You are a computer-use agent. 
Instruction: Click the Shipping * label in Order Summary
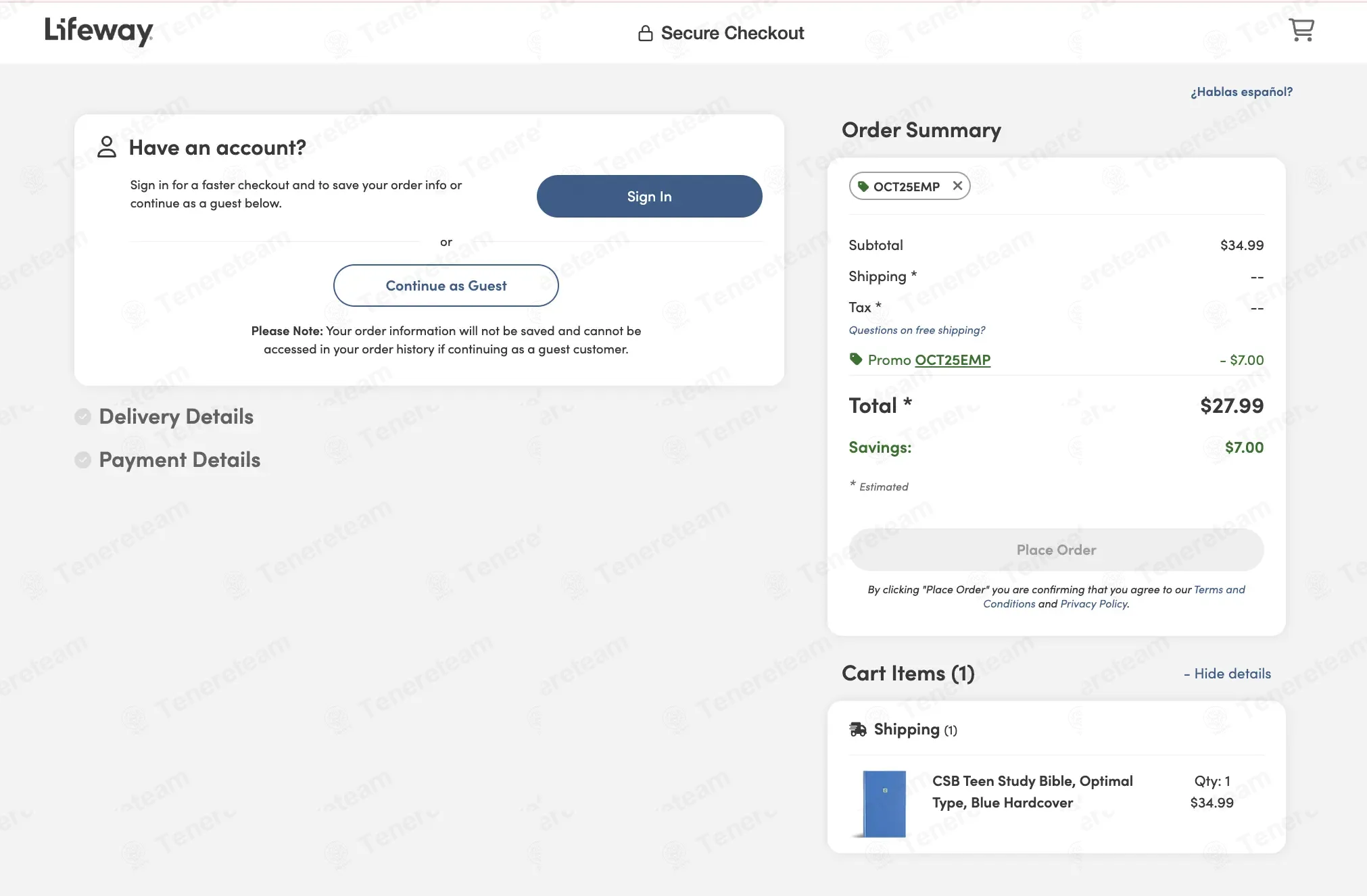pos(883,276)
